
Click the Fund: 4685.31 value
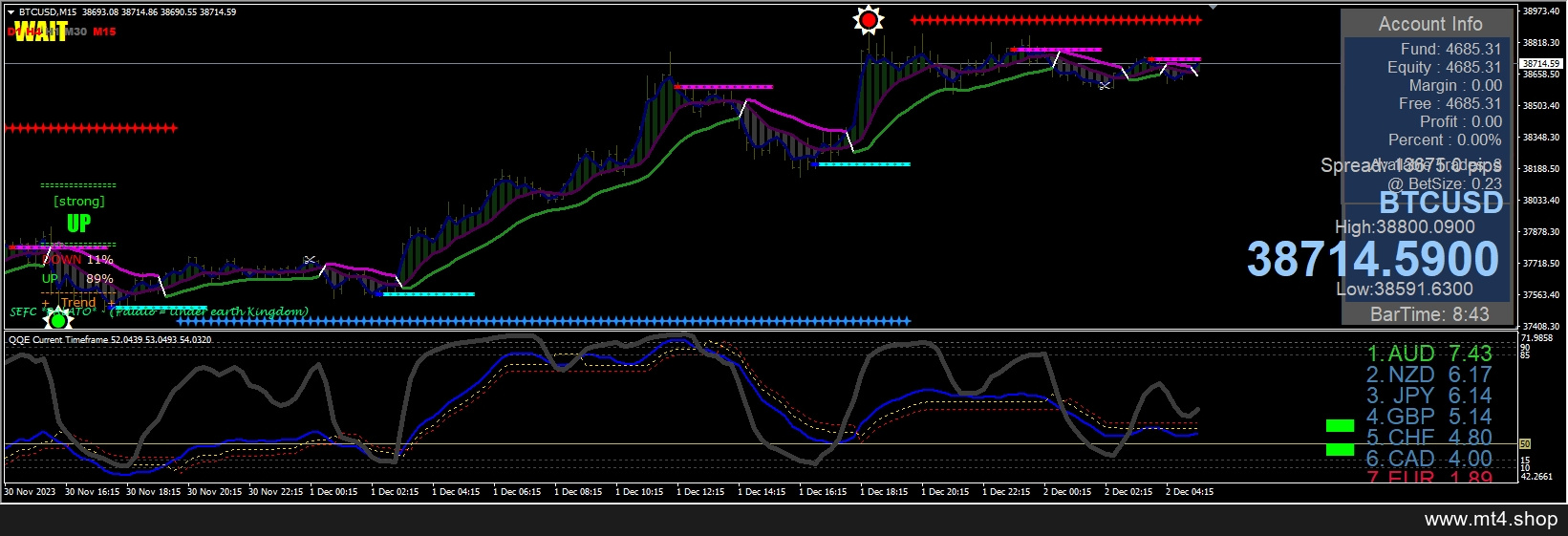click(1450, 49)
